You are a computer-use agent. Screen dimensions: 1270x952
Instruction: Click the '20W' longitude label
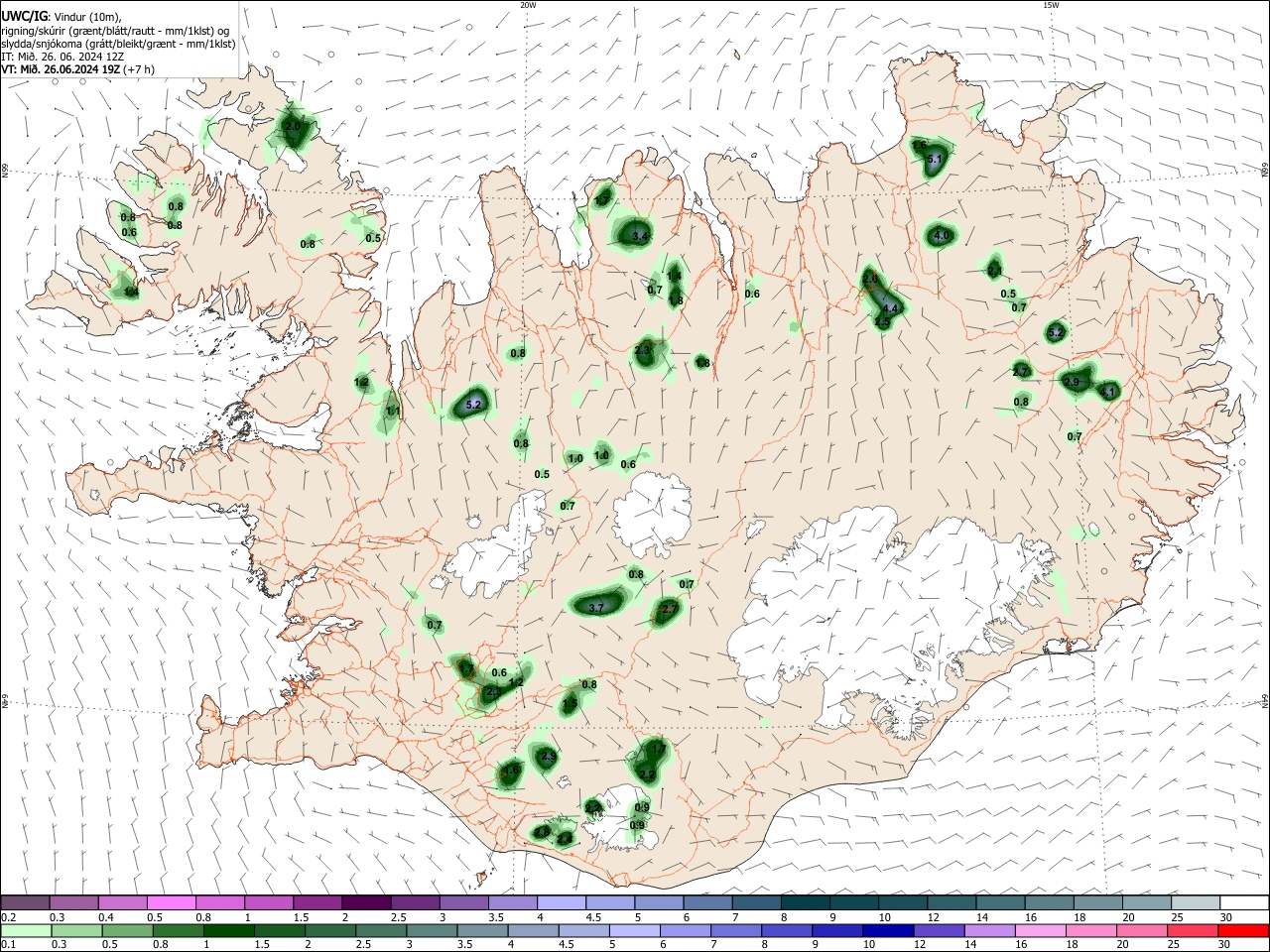click(528, 5)
